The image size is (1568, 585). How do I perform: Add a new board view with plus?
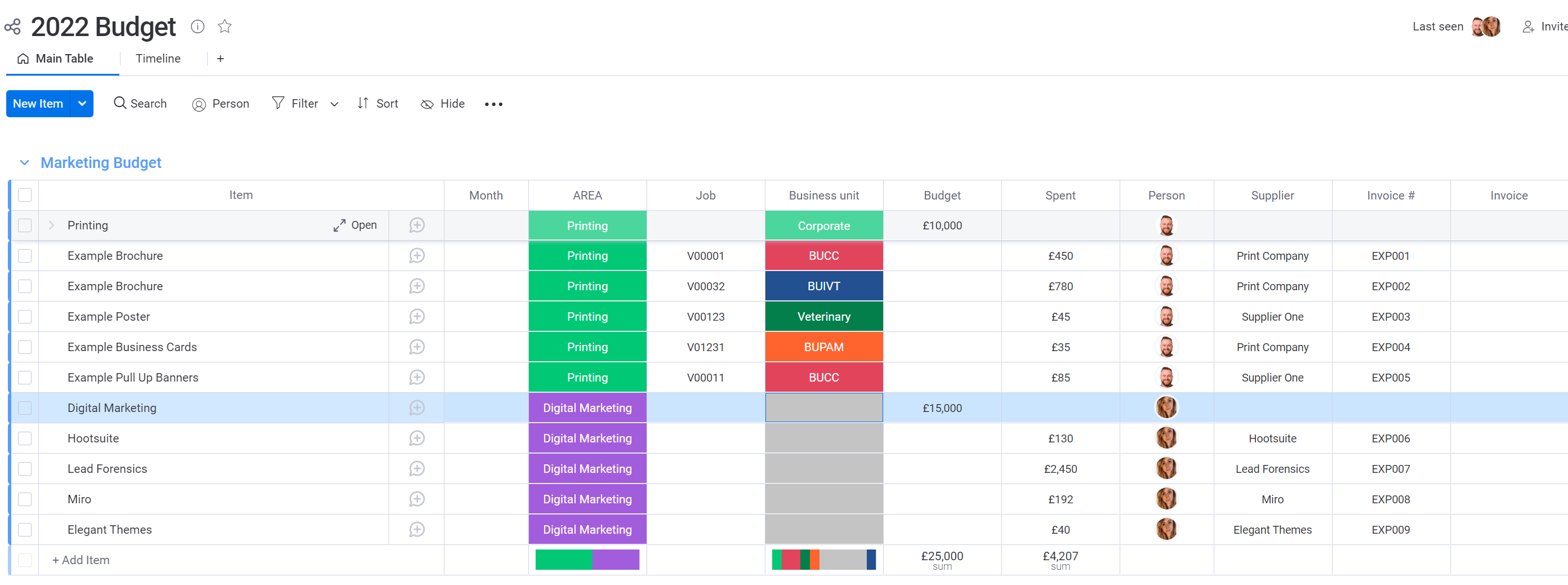tap(220, 59)
